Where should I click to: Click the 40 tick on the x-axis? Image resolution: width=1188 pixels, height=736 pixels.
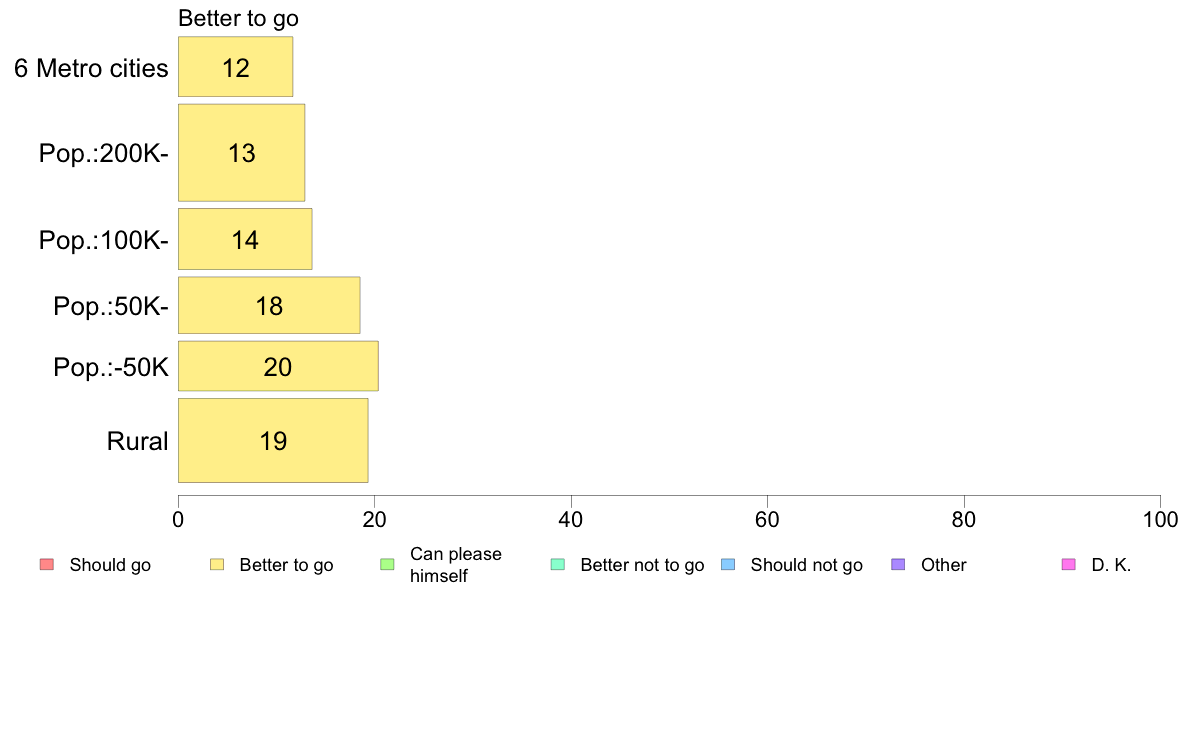(571, 519)
